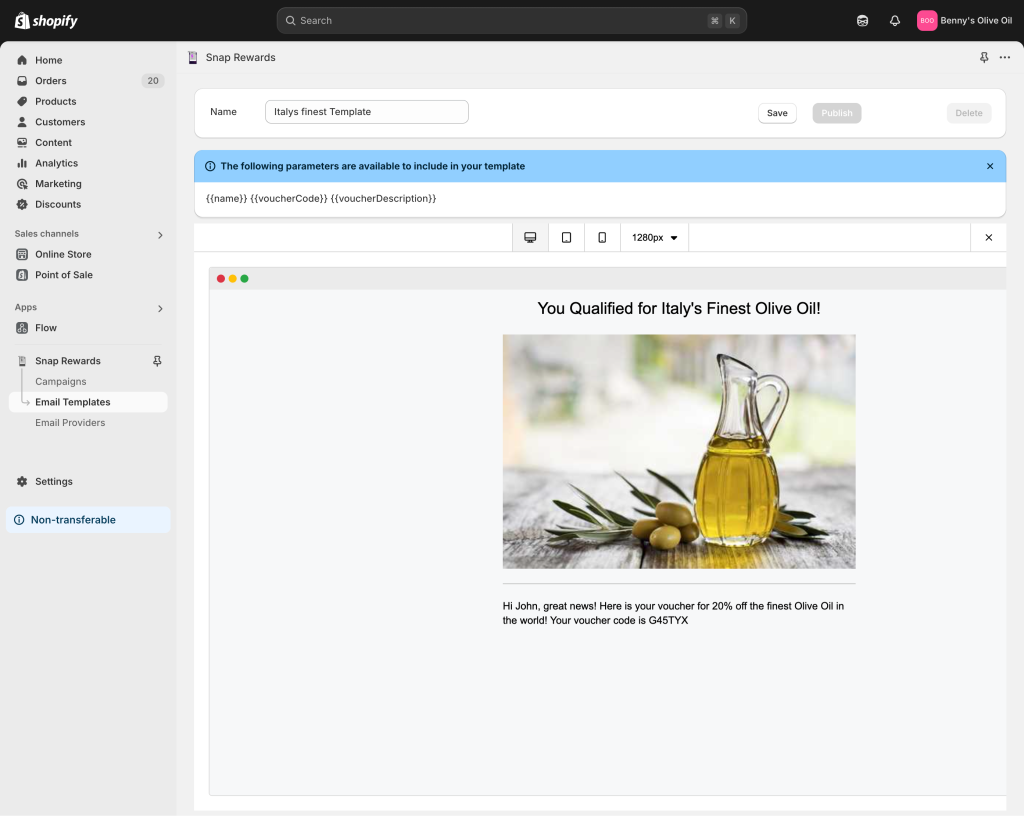
Task: Delete the email template
Action: pos(968,113)
